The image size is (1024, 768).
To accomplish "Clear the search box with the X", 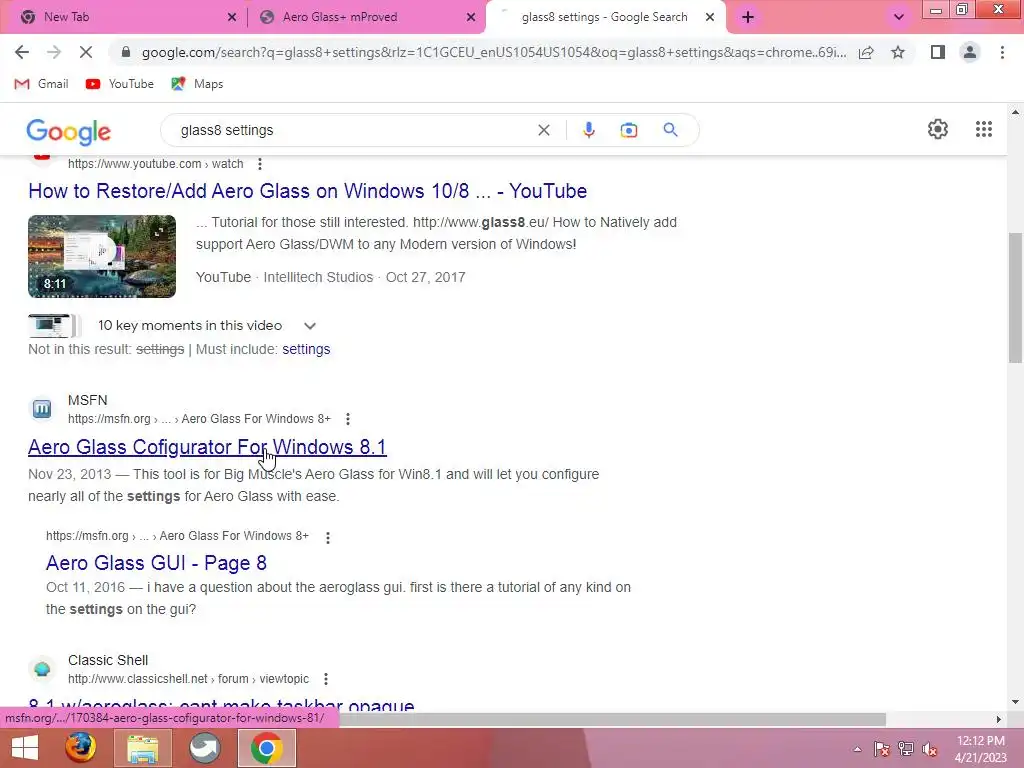I will coord(543,130).
